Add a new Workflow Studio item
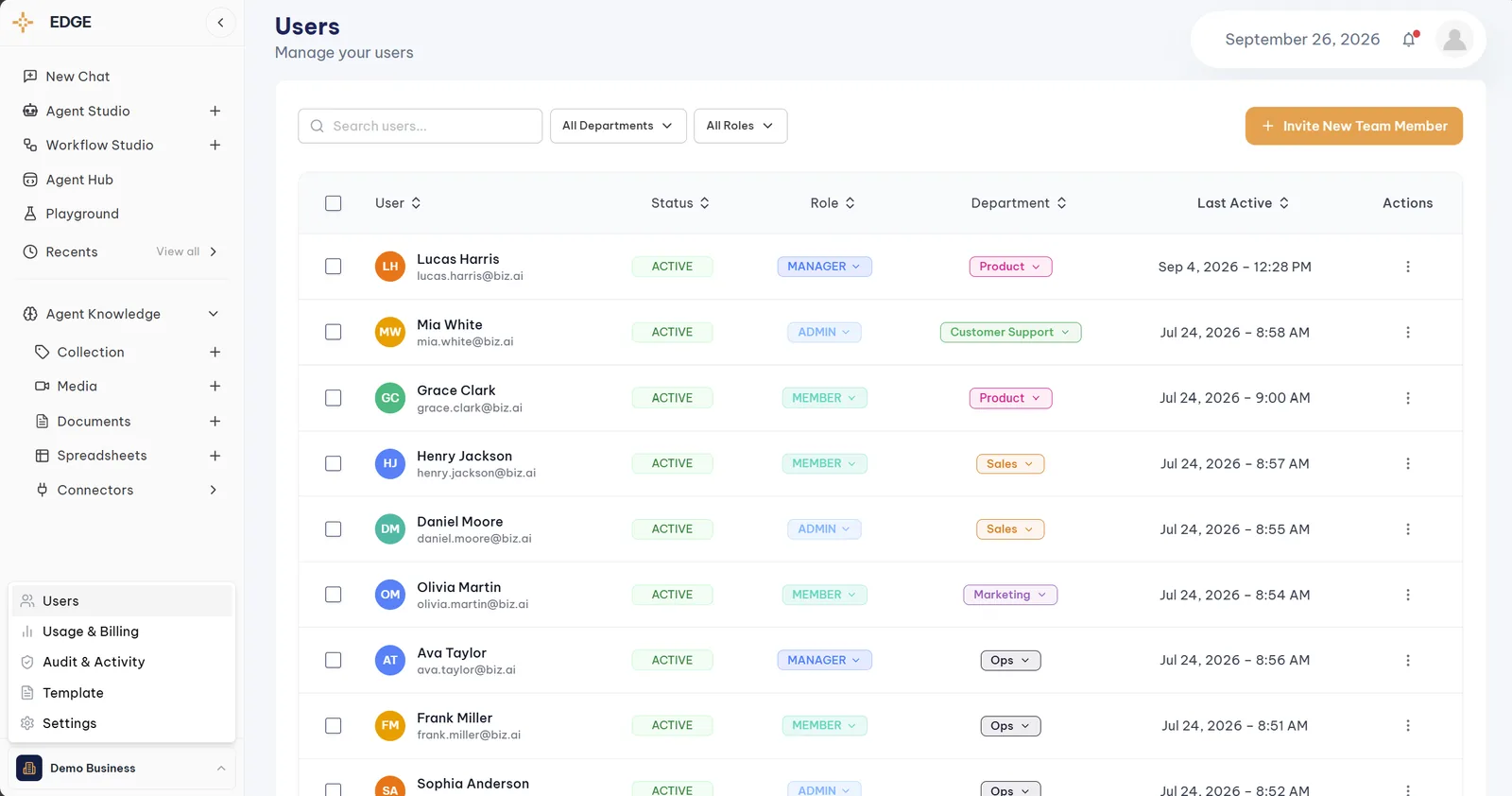This screenshot has width=1512, height=796. pos(215,145)
